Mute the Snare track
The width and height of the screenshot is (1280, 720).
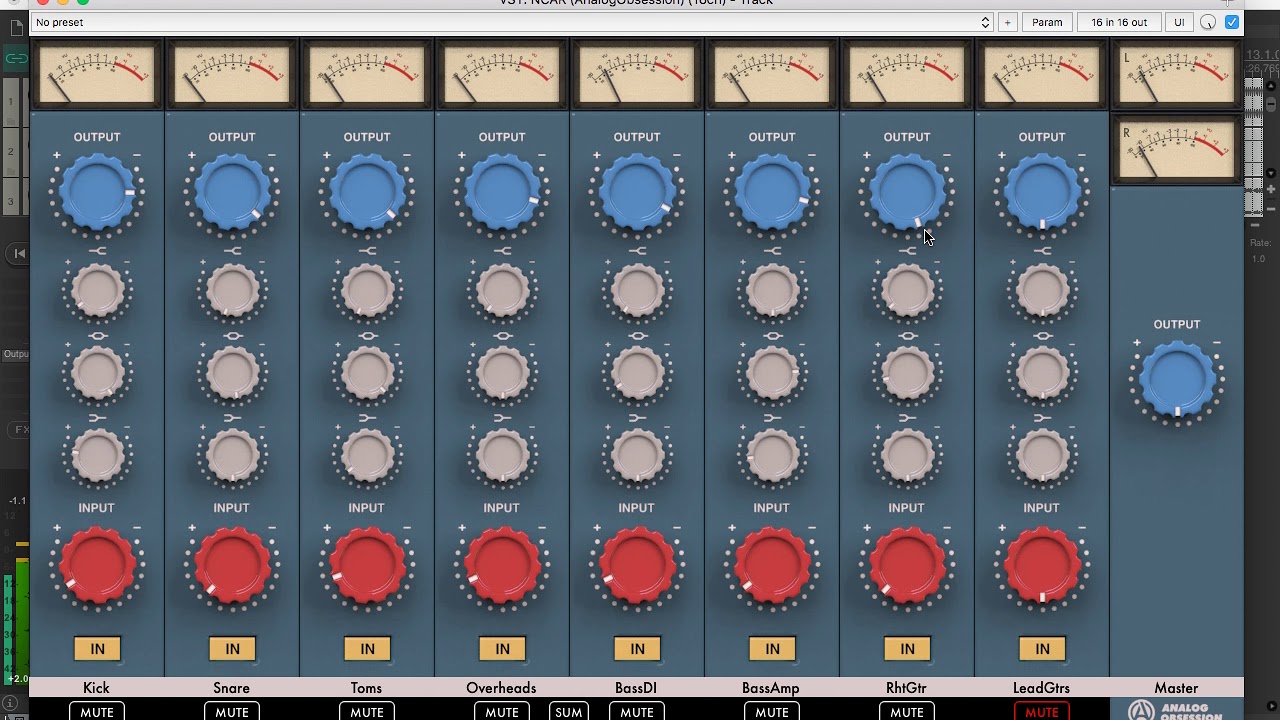coord(232,712)
